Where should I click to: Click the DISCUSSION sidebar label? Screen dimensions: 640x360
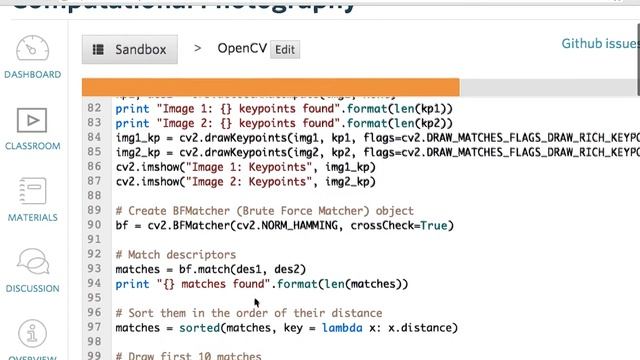pyautogui.click(x=33, y=289)
